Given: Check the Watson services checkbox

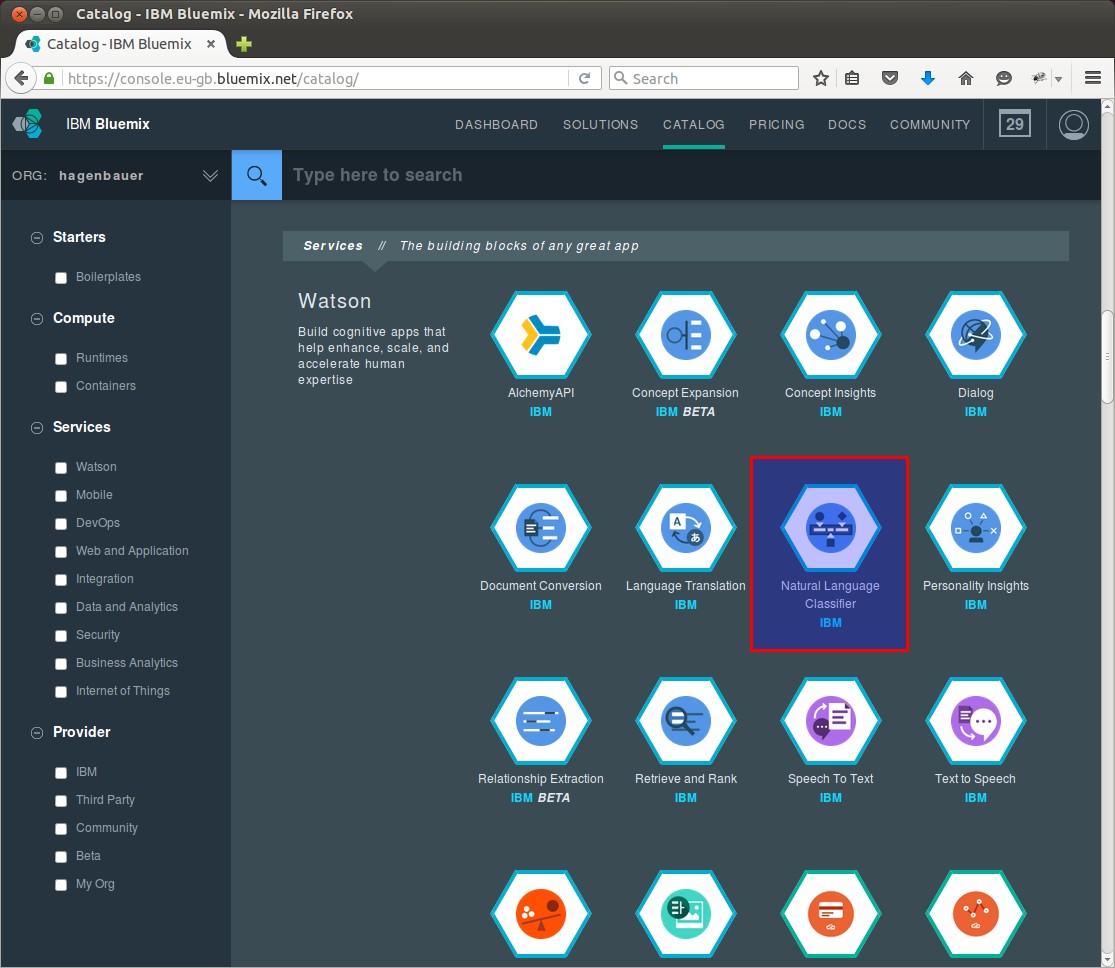Looking at the screenshot, I should (x=61, y=468).
